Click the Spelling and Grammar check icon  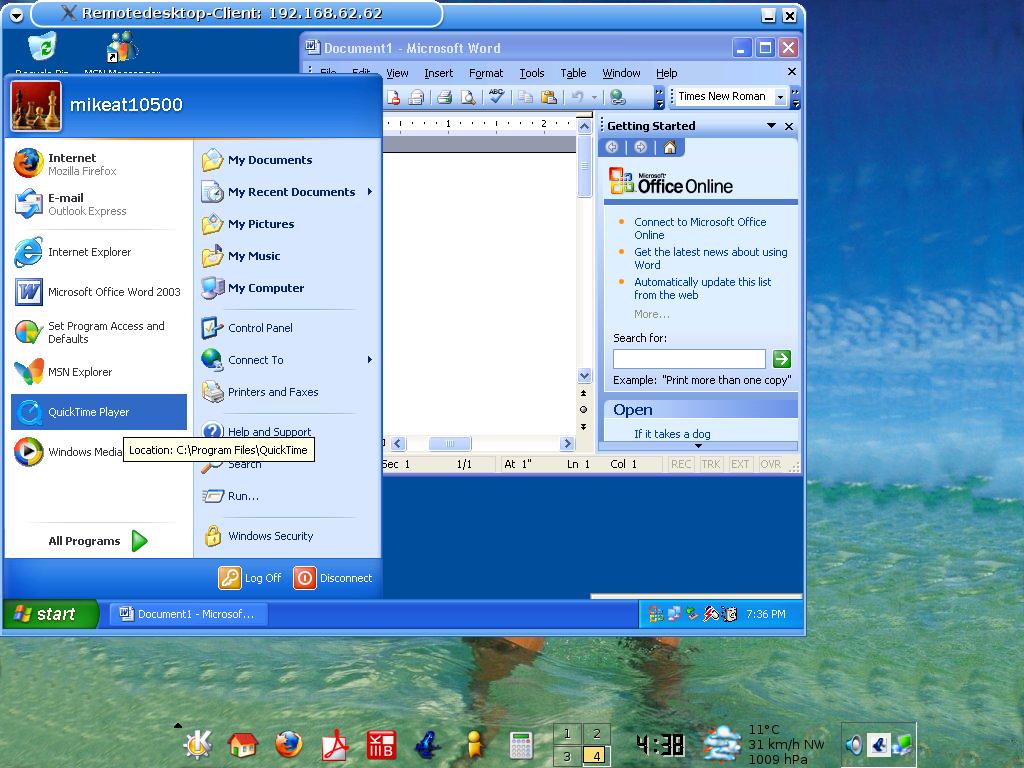(x=496, y=97)
